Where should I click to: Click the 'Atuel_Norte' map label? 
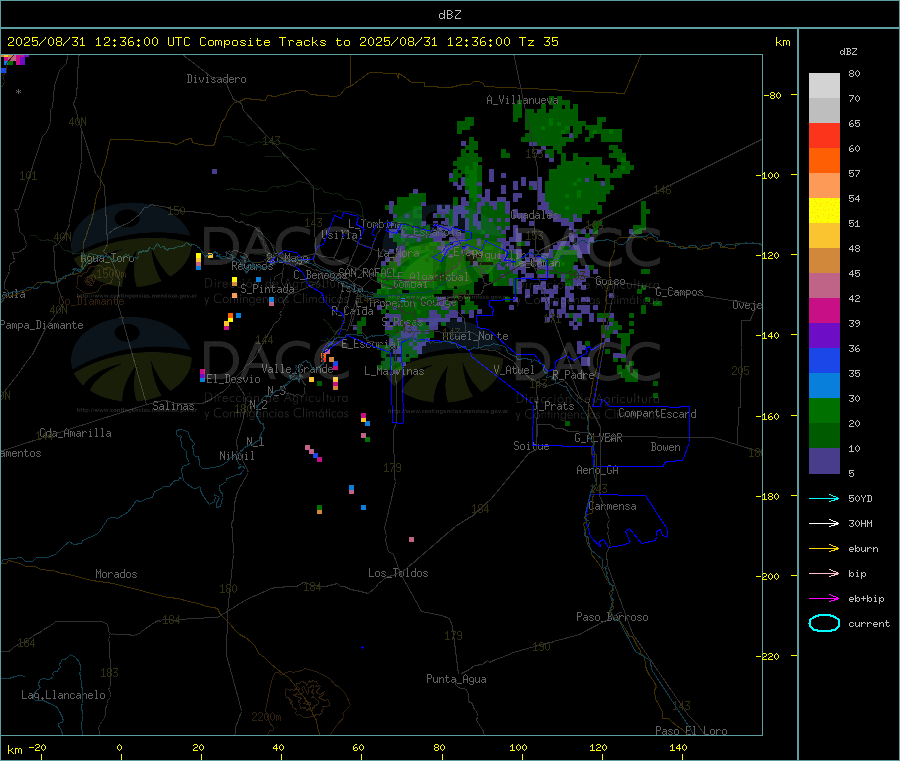pos(475,336)
